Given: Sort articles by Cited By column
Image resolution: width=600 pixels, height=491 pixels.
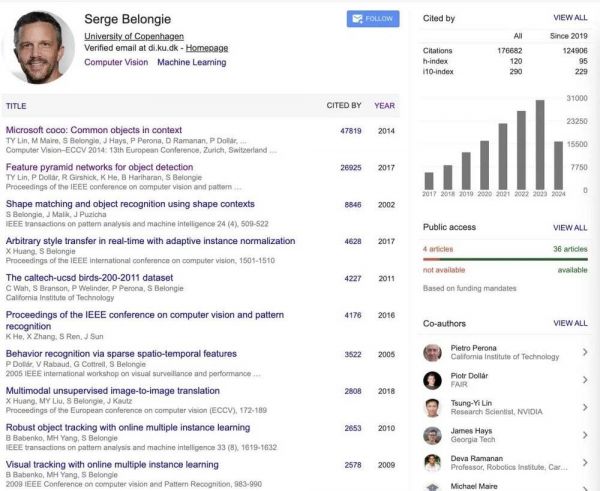Looking at the screenshot, I should (x=343, y=105).
